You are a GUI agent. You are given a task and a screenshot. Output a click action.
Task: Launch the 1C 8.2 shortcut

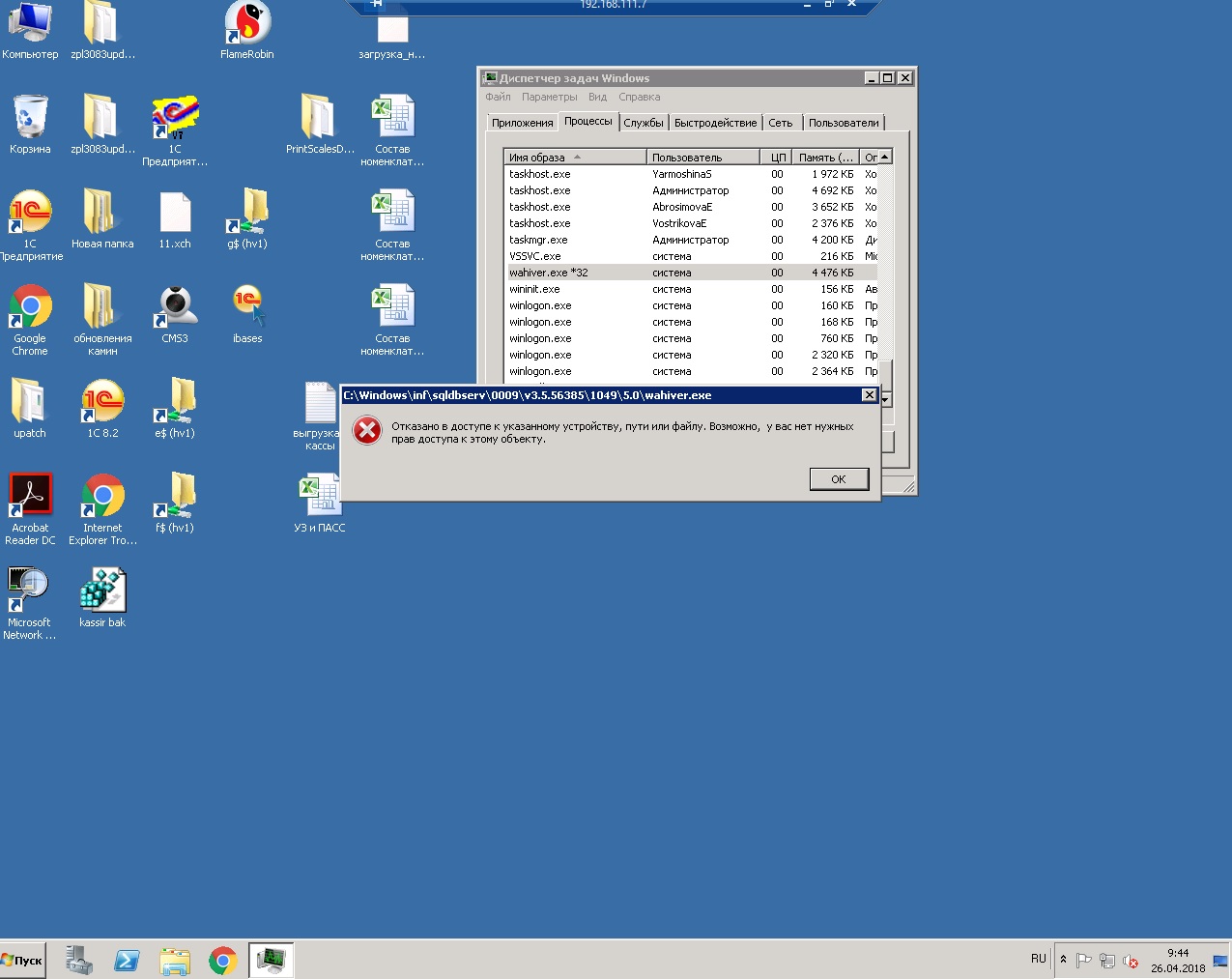pyautogui.click(x=102, y=408)
